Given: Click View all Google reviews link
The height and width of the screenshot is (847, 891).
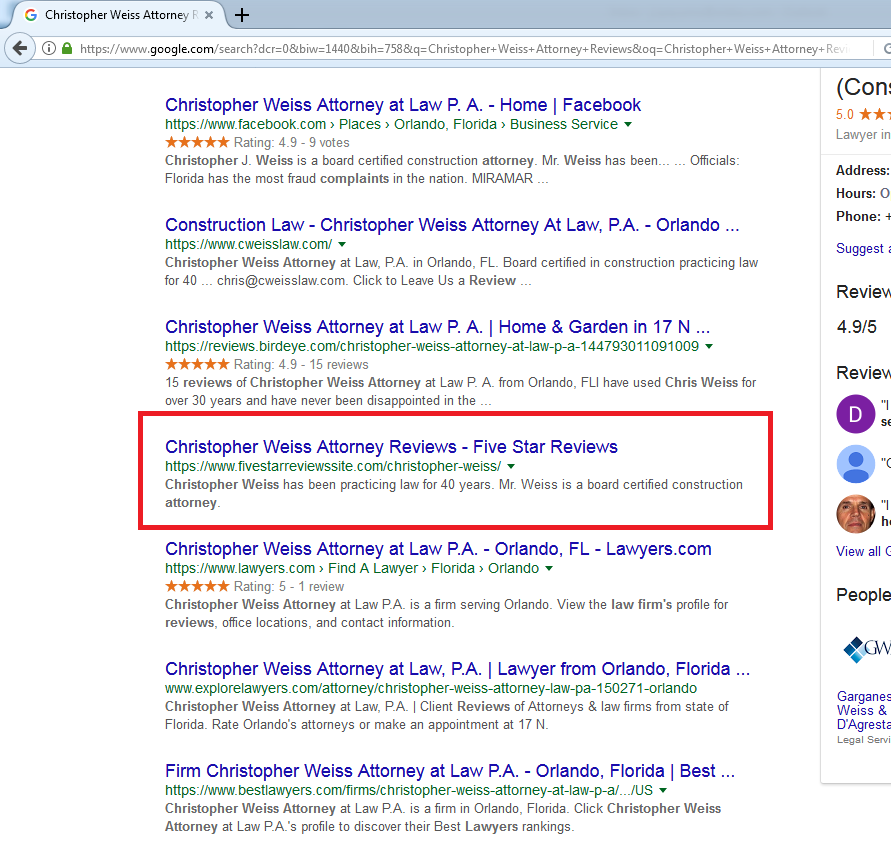Looking at the screenshot, I should [863, 551].
